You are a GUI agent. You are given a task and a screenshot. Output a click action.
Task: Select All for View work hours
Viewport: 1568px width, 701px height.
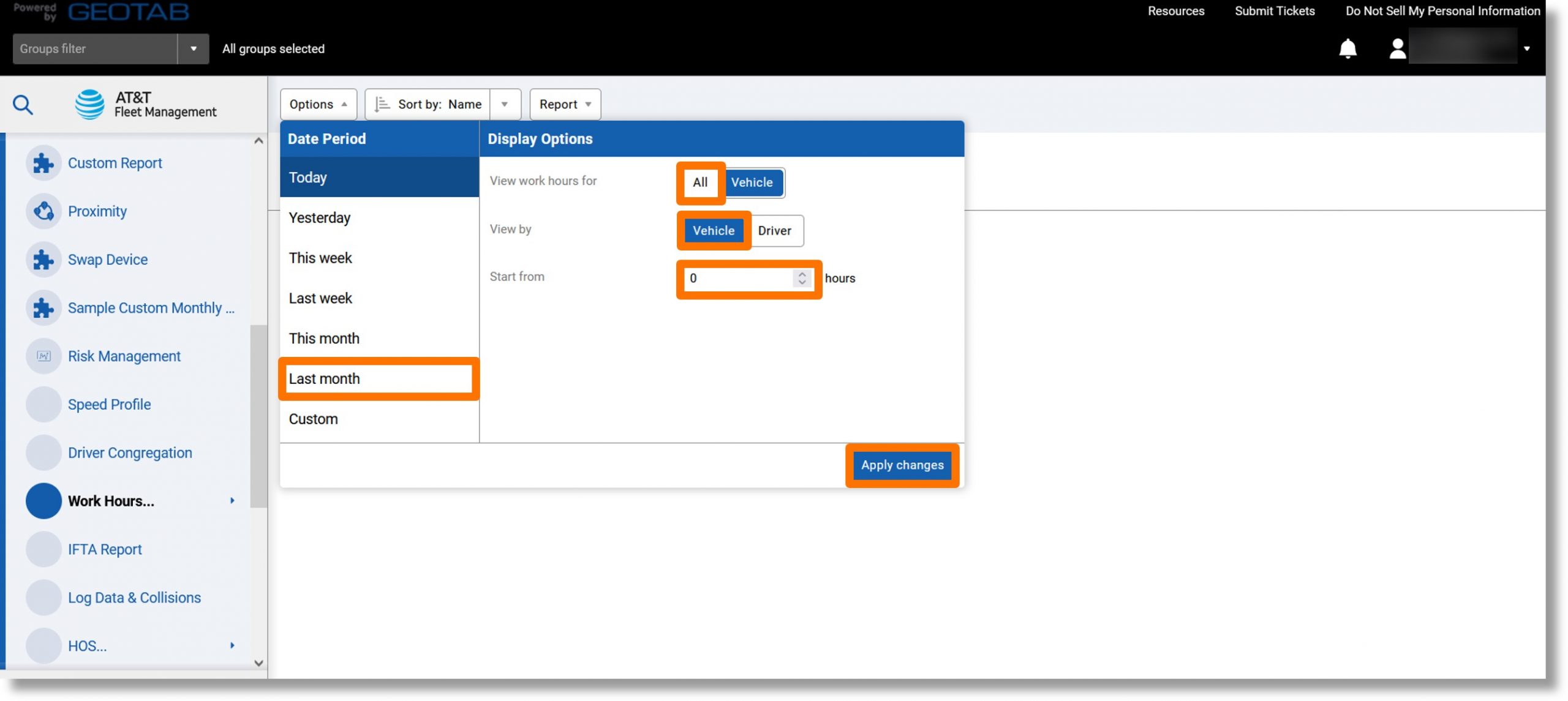point(700,183)
